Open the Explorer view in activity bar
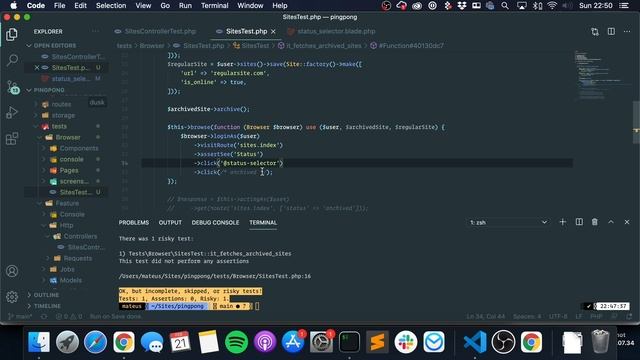This screenshot has width=640, height=360. pos(12,35)
